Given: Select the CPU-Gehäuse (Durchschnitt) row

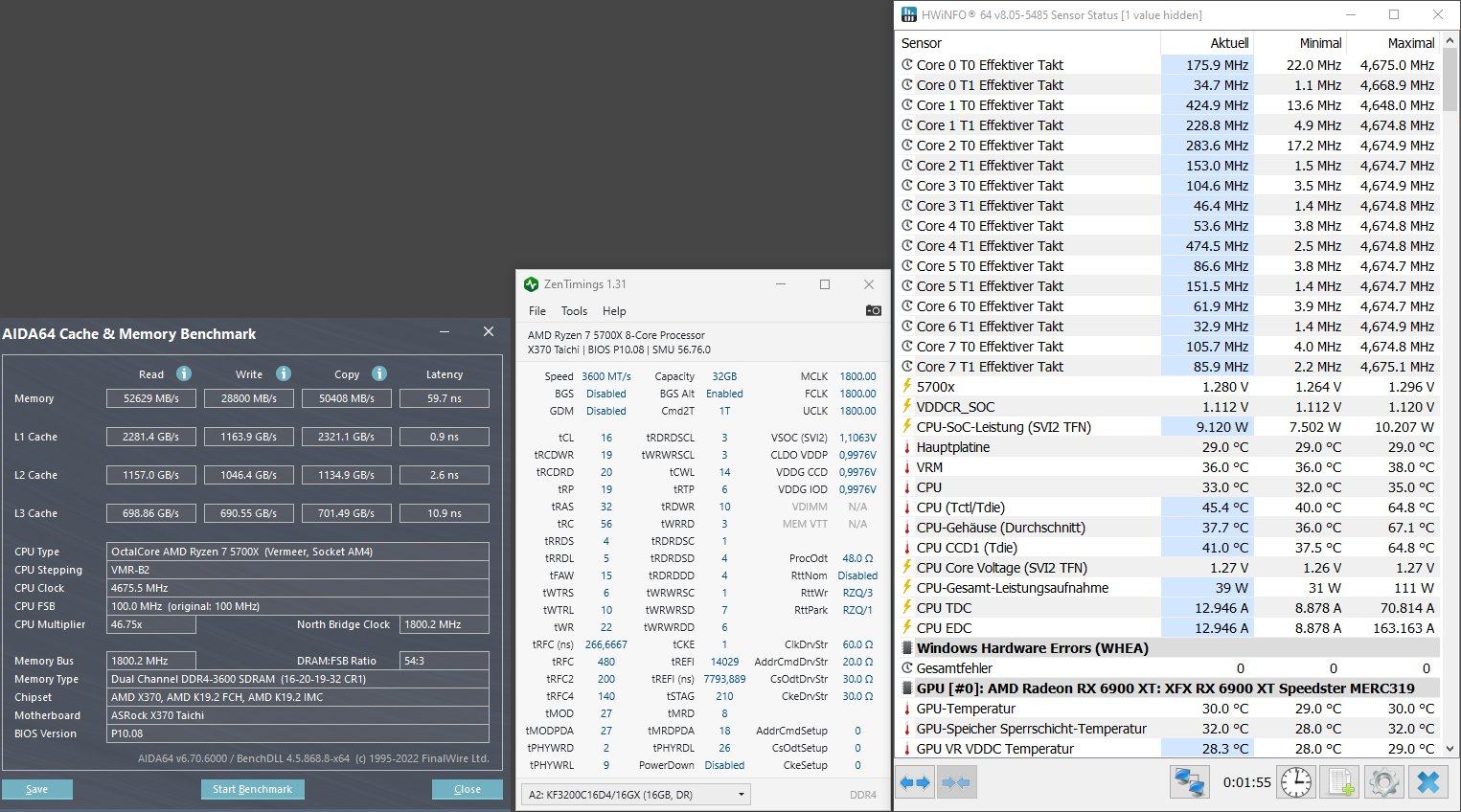Looking at the screenshot, I should (x=1169, y=528).
